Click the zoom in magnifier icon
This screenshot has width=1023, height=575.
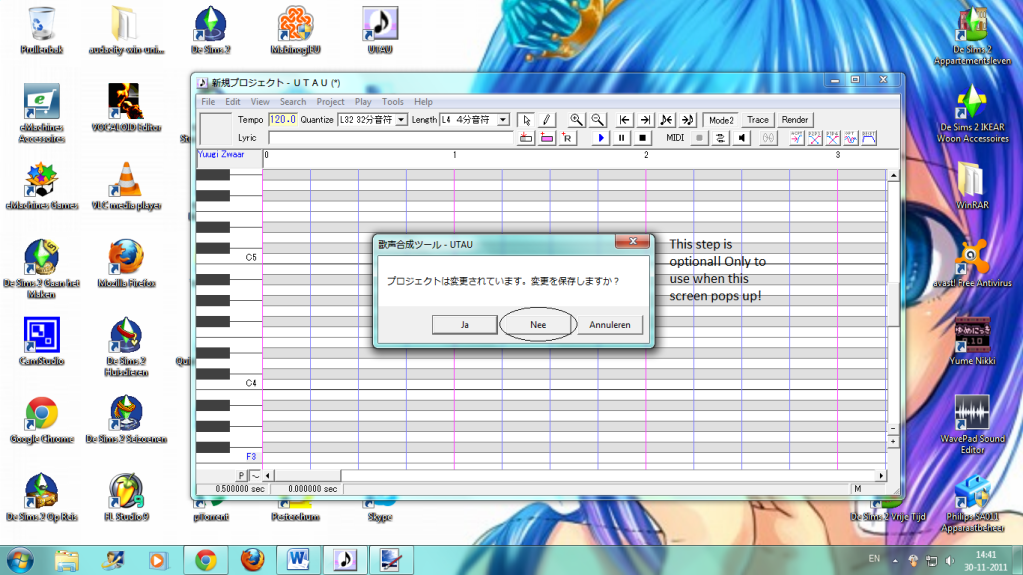click(576, 120)
